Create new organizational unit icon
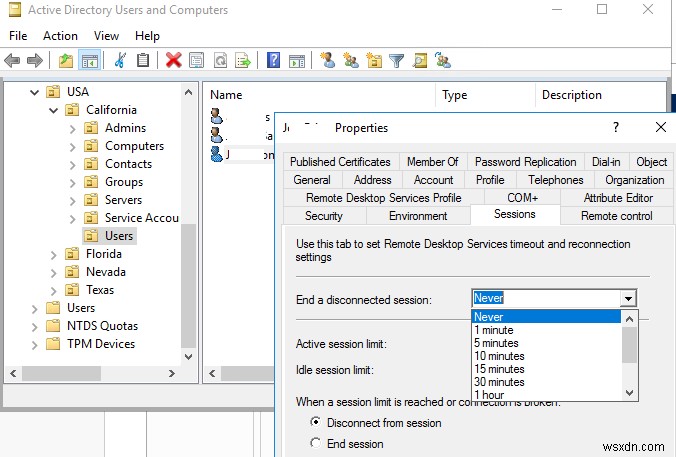This screenshot has height=457, width=676. [x=374, y=60]
